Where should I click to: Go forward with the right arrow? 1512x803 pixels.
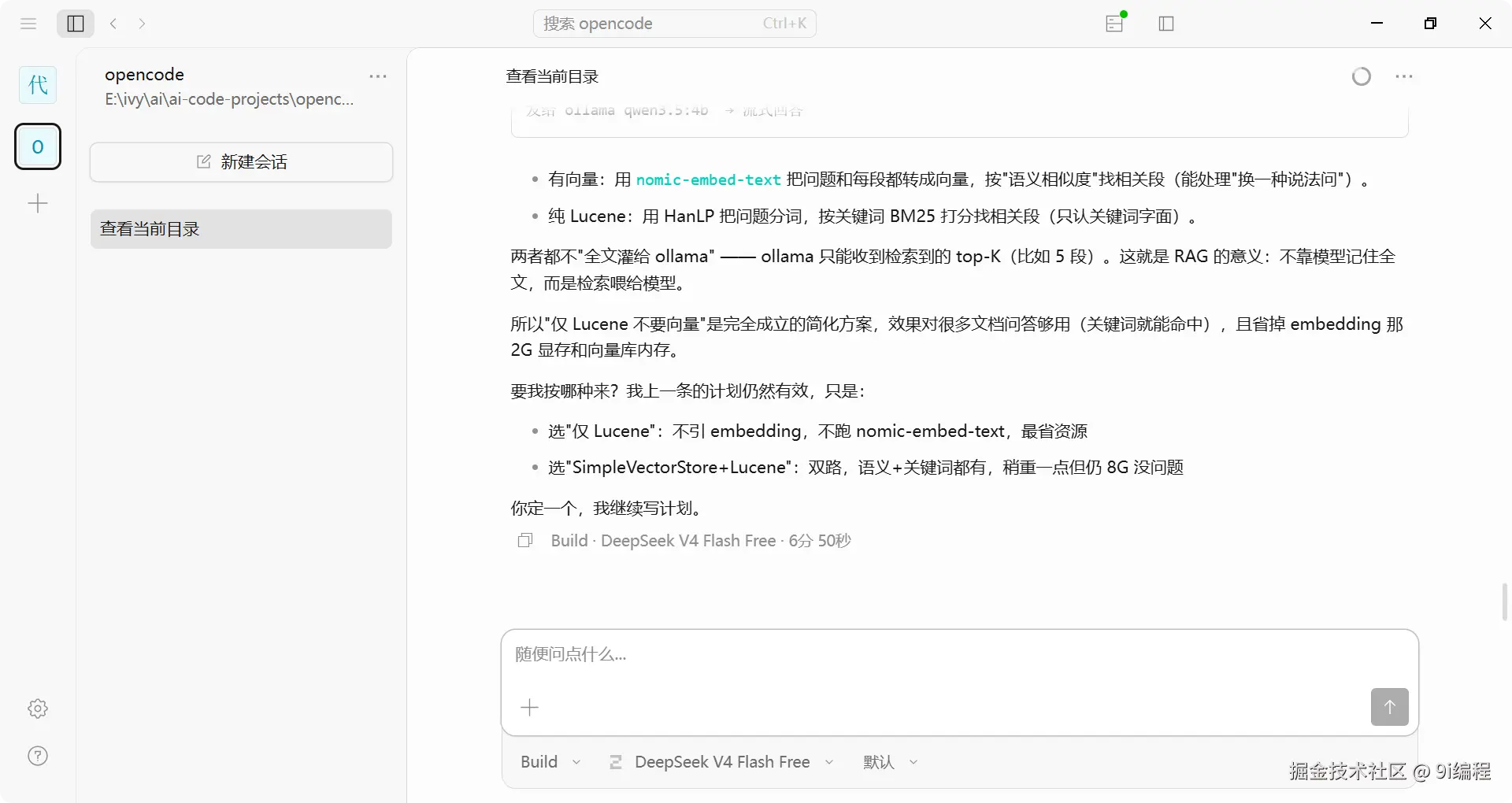tap(142, 24)
